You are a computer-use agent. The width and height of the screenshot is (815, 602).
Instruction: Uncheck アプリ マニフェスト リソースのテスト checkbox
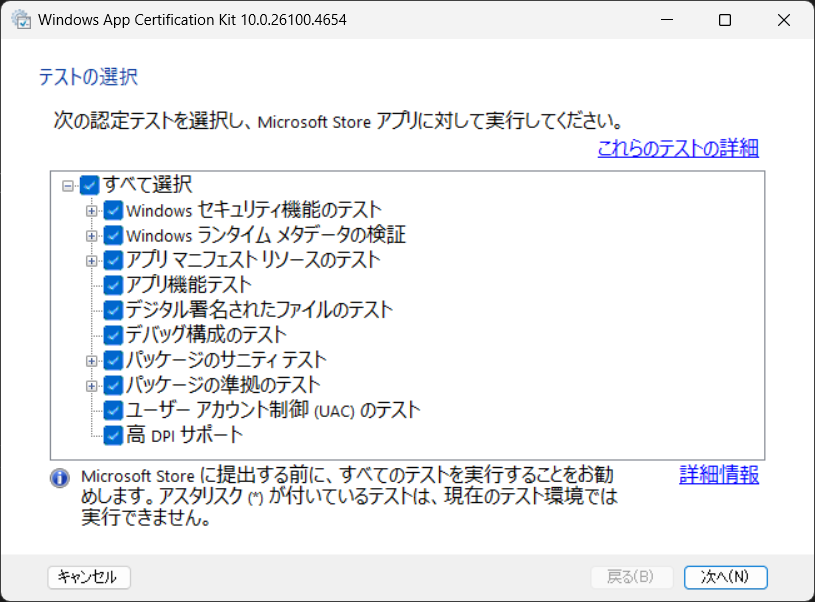click(113, 260)
